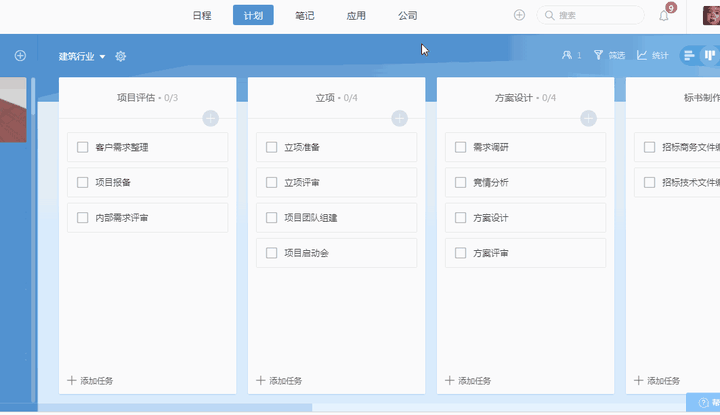720x415 pixels.
Task: Open the 项目启动会 task card title
Action: click(306, 253)
